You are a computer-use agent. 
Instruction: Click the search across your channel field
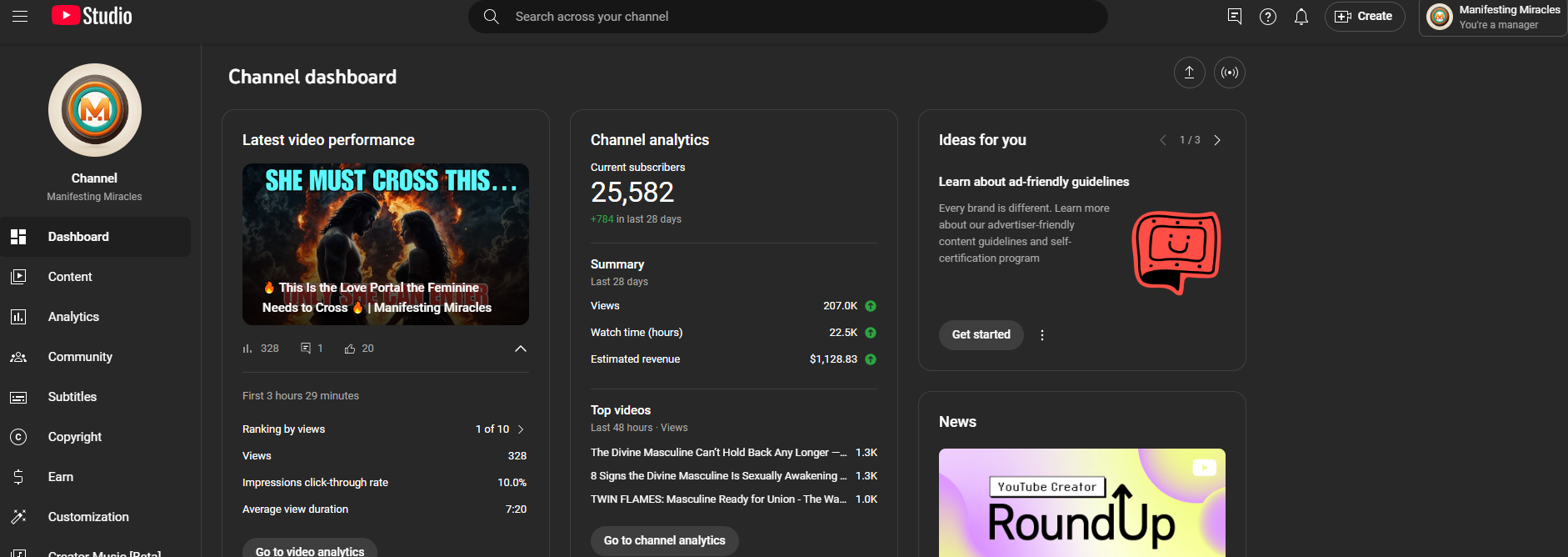[787, 17]
